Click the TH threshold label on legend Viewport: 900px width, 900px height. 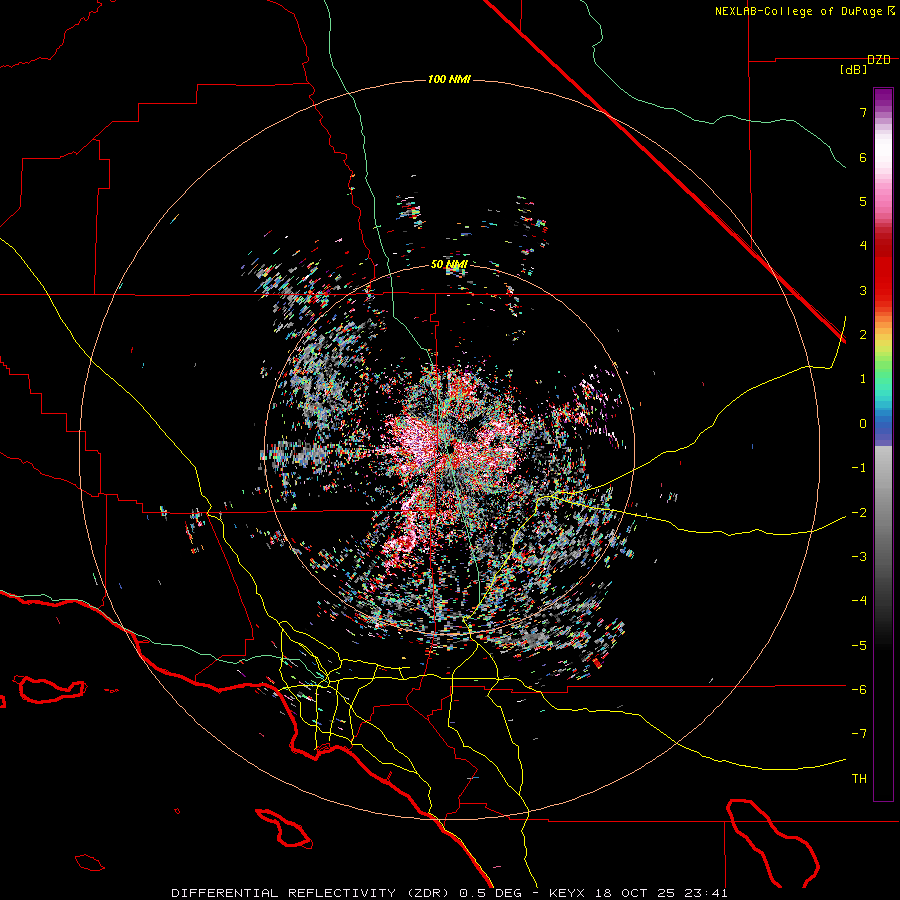point(859,779)
